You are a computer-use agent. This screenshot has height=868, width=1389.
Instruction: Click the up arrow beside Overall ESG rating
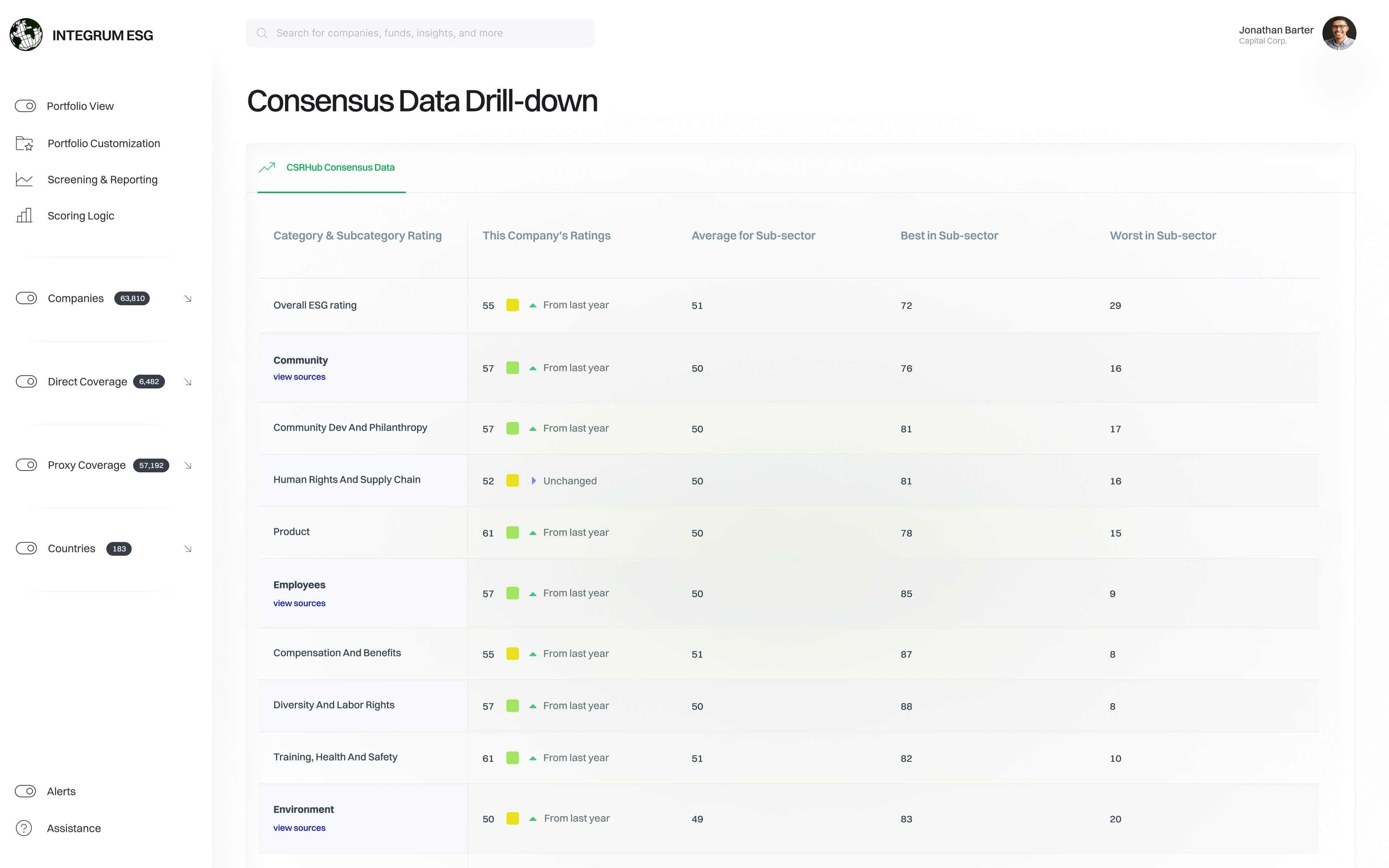pyautogui.click(x=533, y=305)
